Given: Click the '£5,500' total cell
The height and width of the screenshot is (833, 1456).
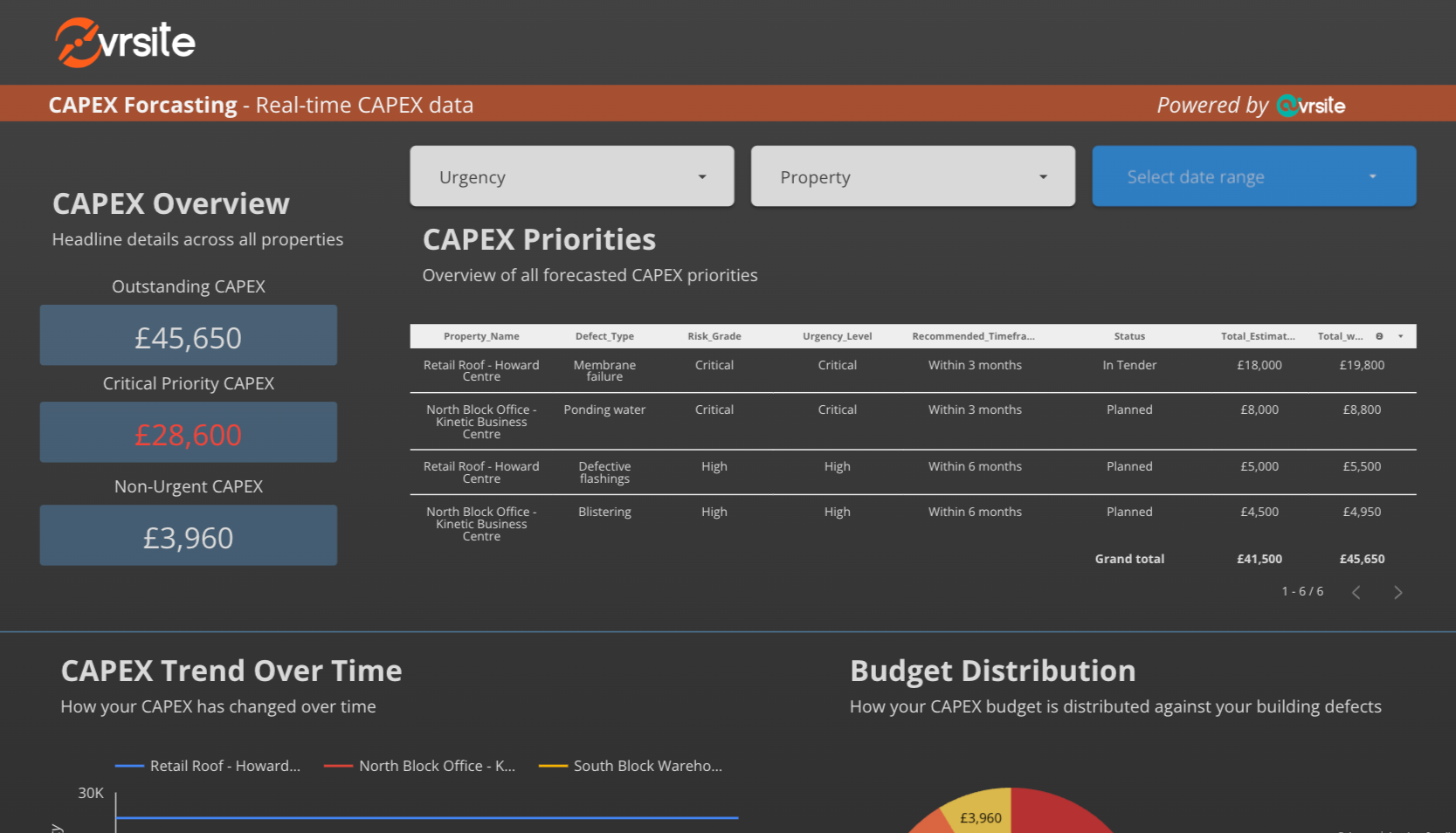Looking at the screenshot, I should (x=1362, y=466).
